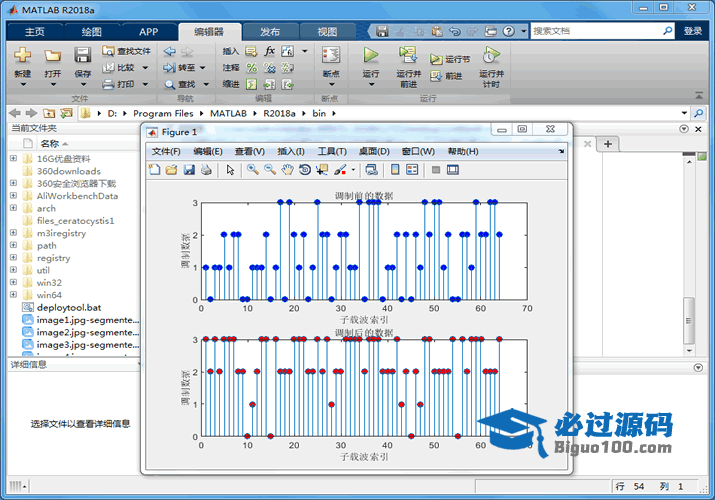
Task: Expand the registry folder
Action: [13, 257]
